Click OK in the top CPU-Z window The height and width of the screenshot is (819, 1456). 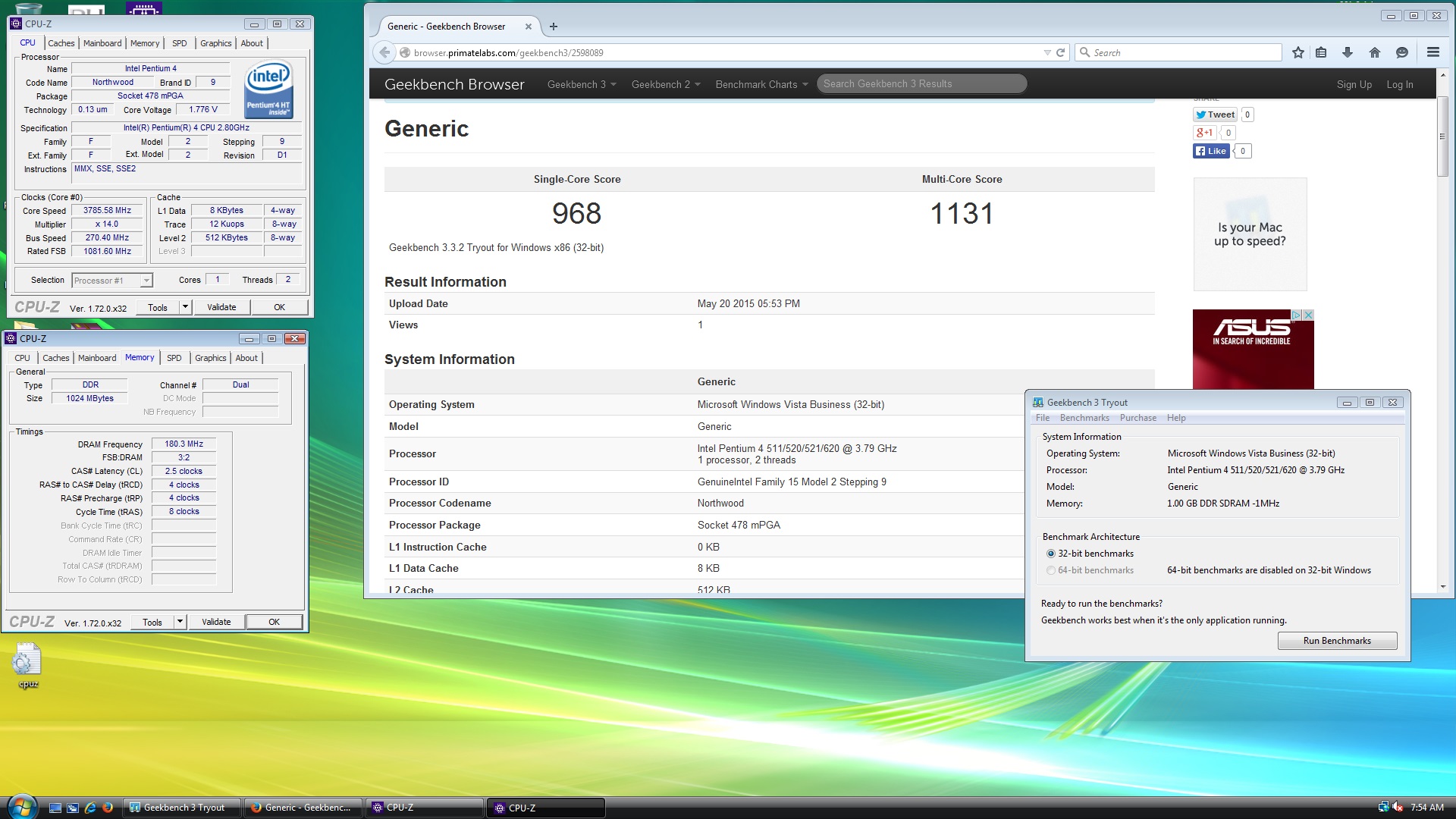coord(279,307)
